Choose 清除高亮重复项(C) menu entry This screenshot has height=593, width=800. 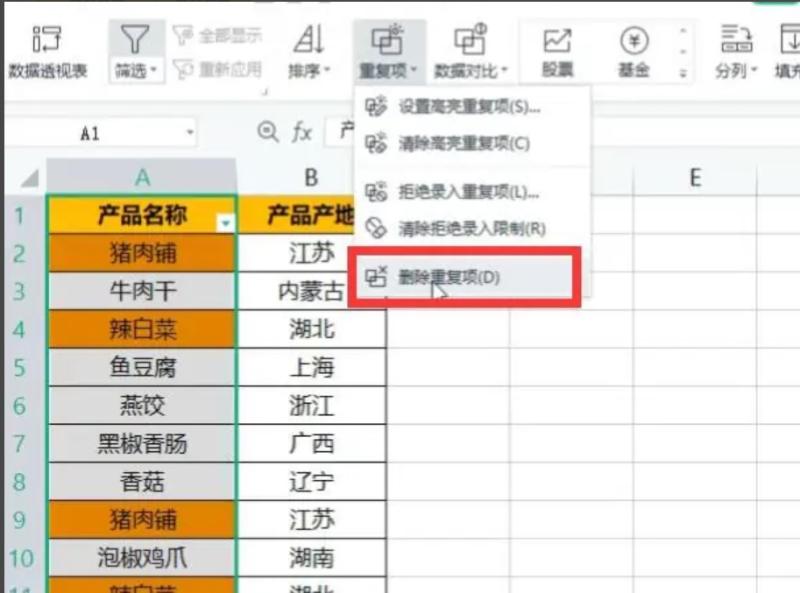click(x=472, y=143)
